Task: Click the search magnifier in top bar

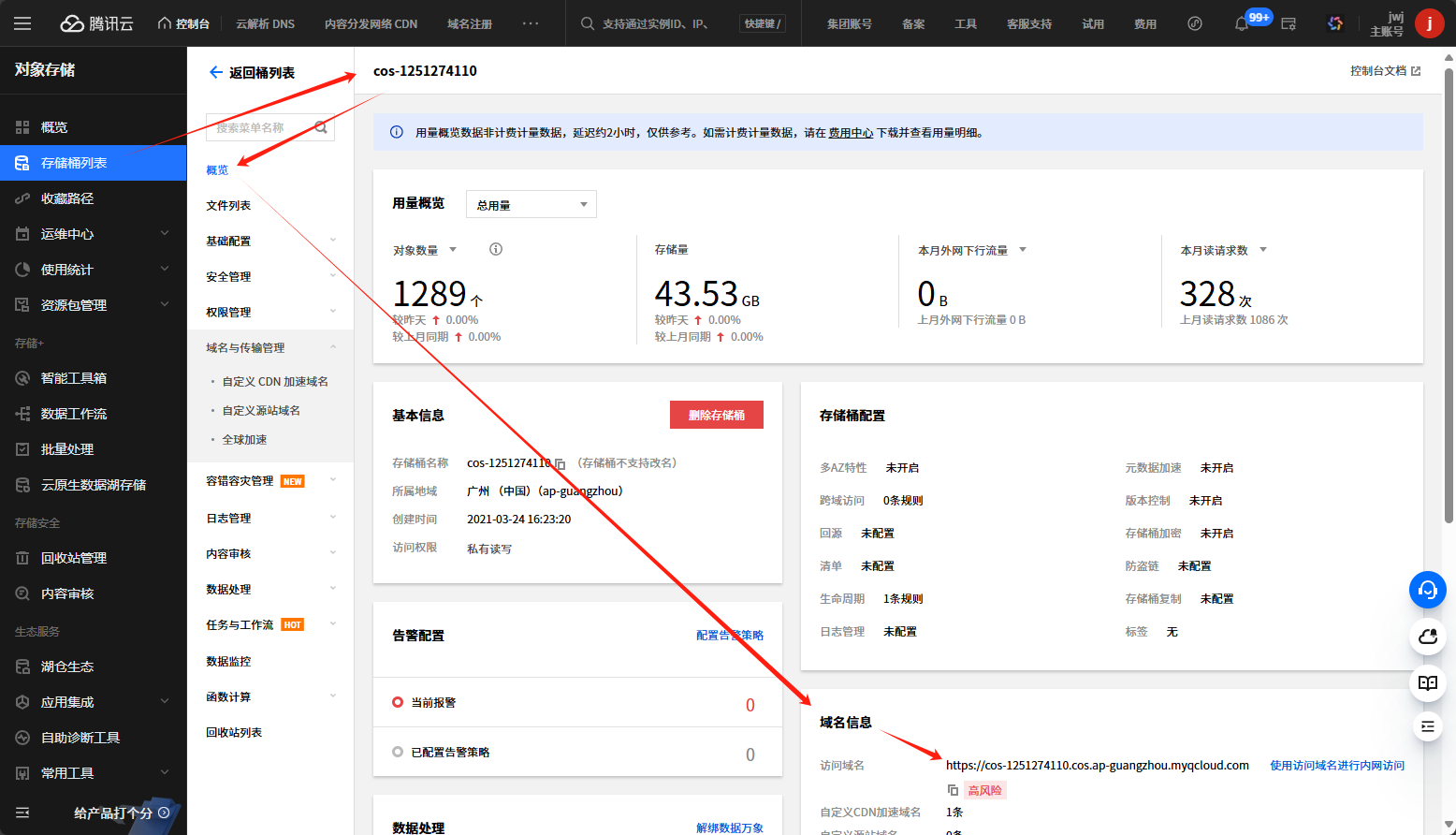Action: 588,23
